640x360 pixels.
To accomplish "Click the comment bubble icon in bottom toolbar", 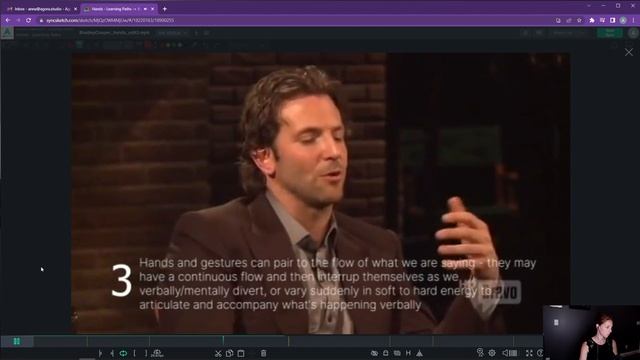I will pyautogui.click(x=397, y=353).
